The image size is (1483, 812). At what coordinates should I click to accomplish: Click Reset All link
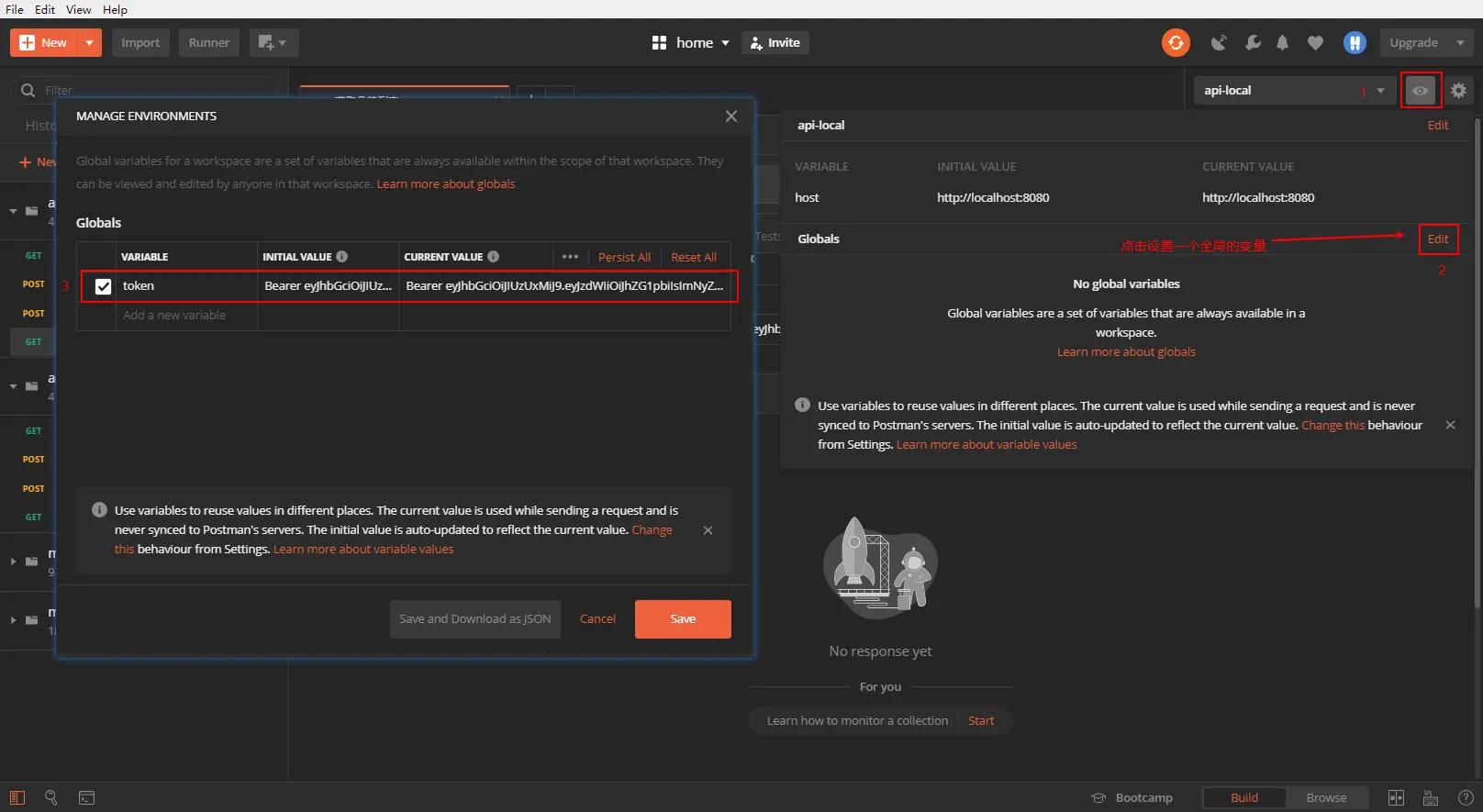[x=694, y=257]
